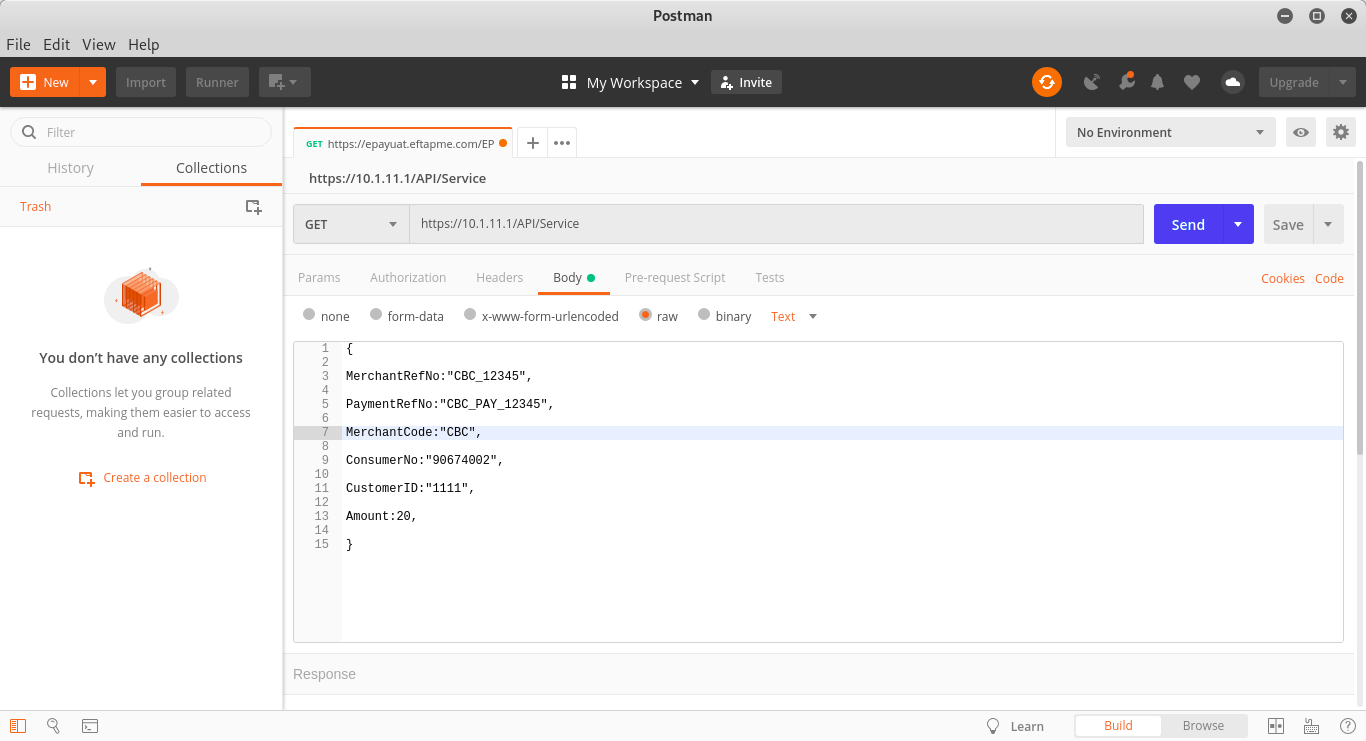Open the Edit menu
The image size is (1366, 741).
click(x=56, y=44)
